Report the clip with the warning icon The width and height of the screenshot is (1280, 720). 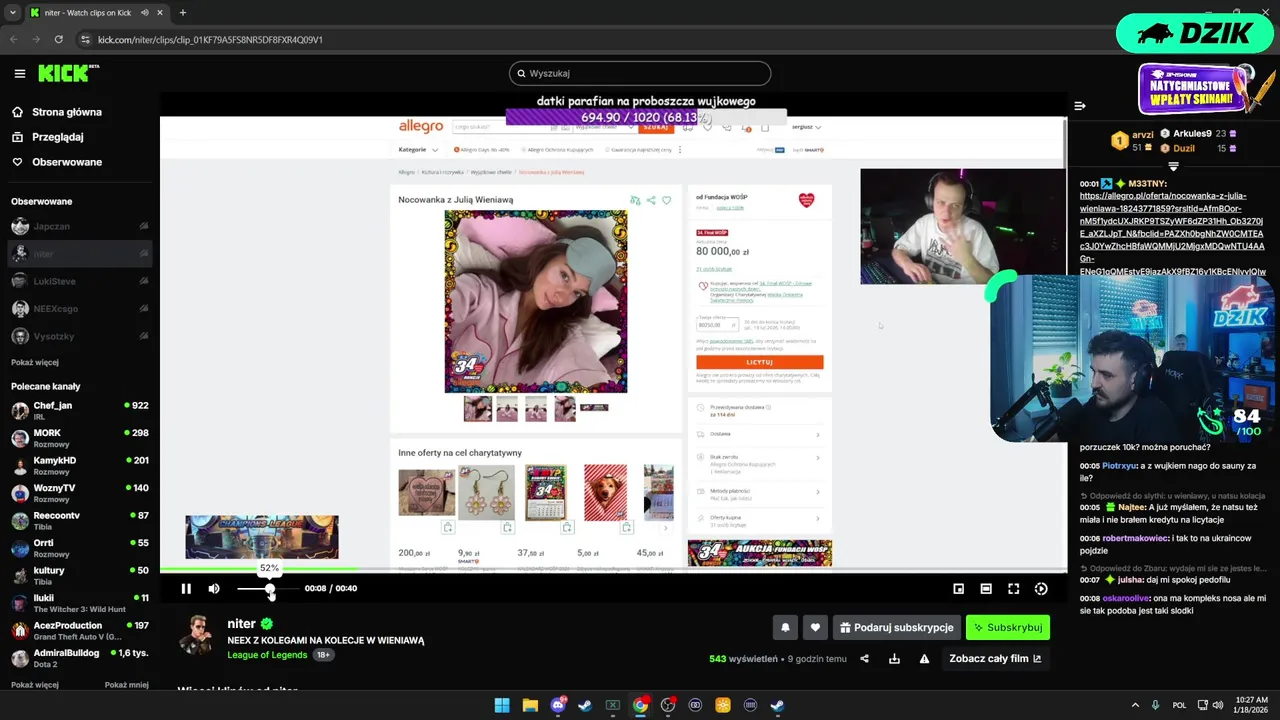click(x=924, y=659)
